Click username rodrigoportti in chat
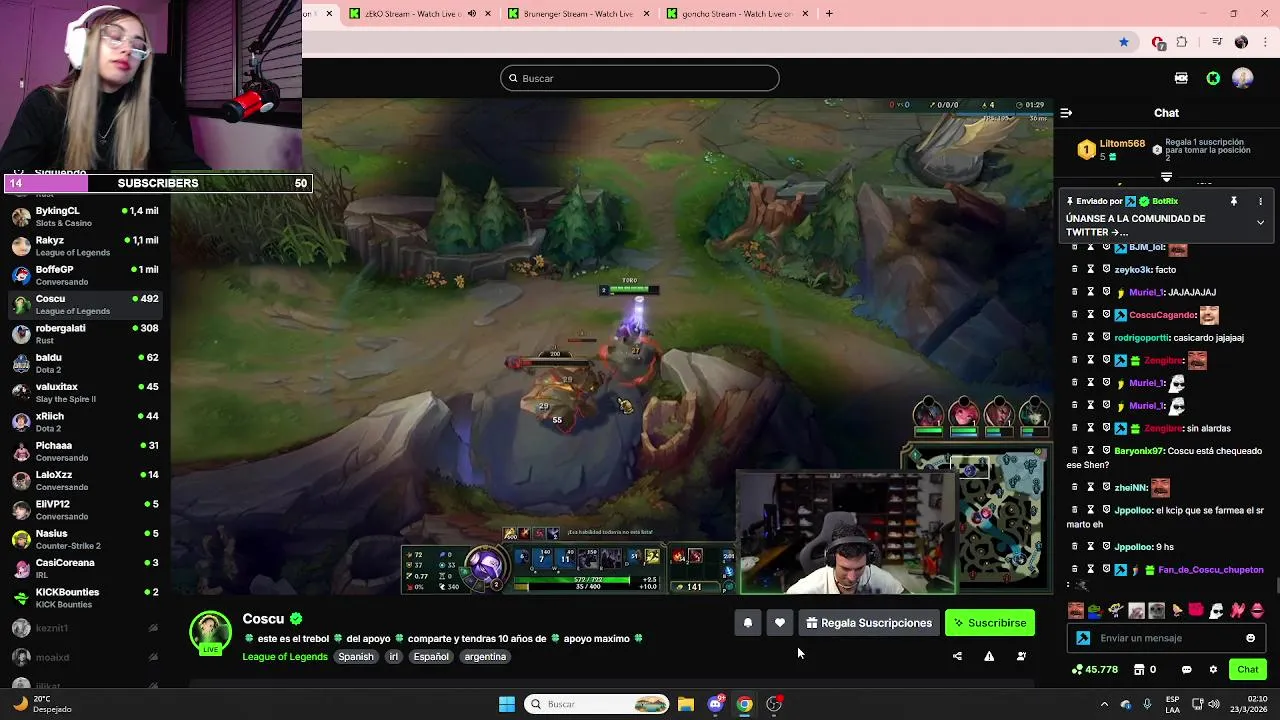This screenshot has height=720, width=1280. click(x=1141, y=338)
